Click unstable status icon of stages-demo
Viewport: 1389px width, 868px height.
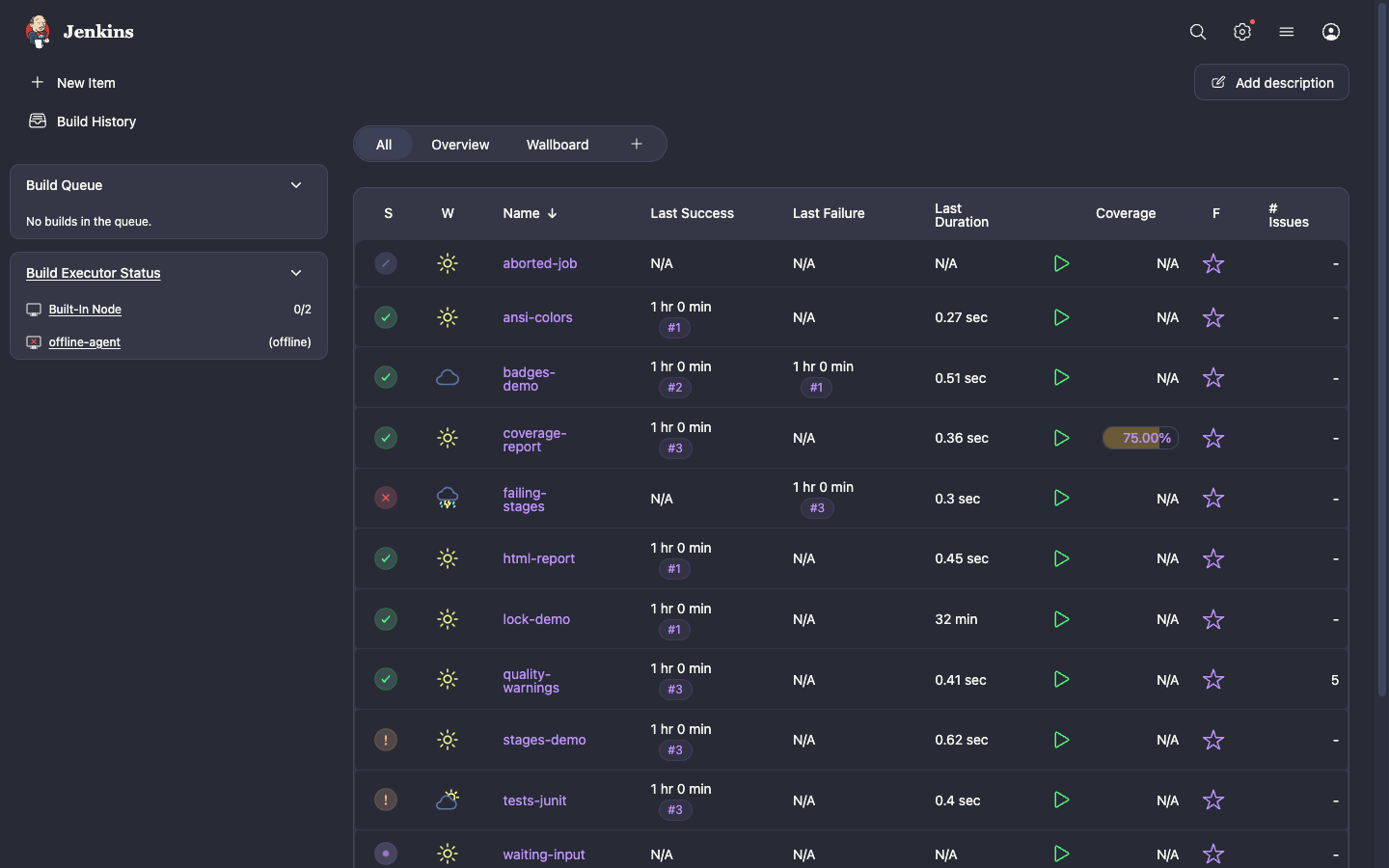[386, 740]
